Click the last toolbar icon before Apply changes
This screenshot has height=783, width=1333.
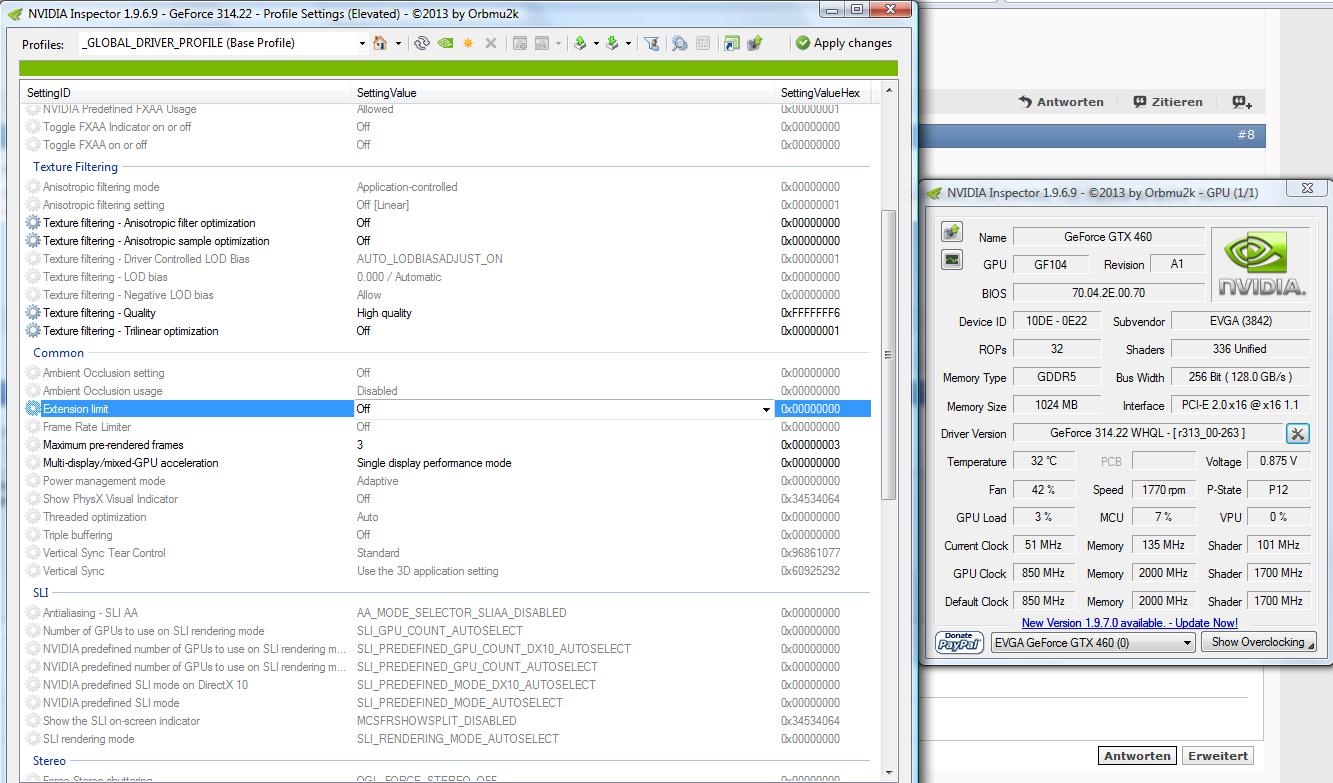[x=755, y=43]
